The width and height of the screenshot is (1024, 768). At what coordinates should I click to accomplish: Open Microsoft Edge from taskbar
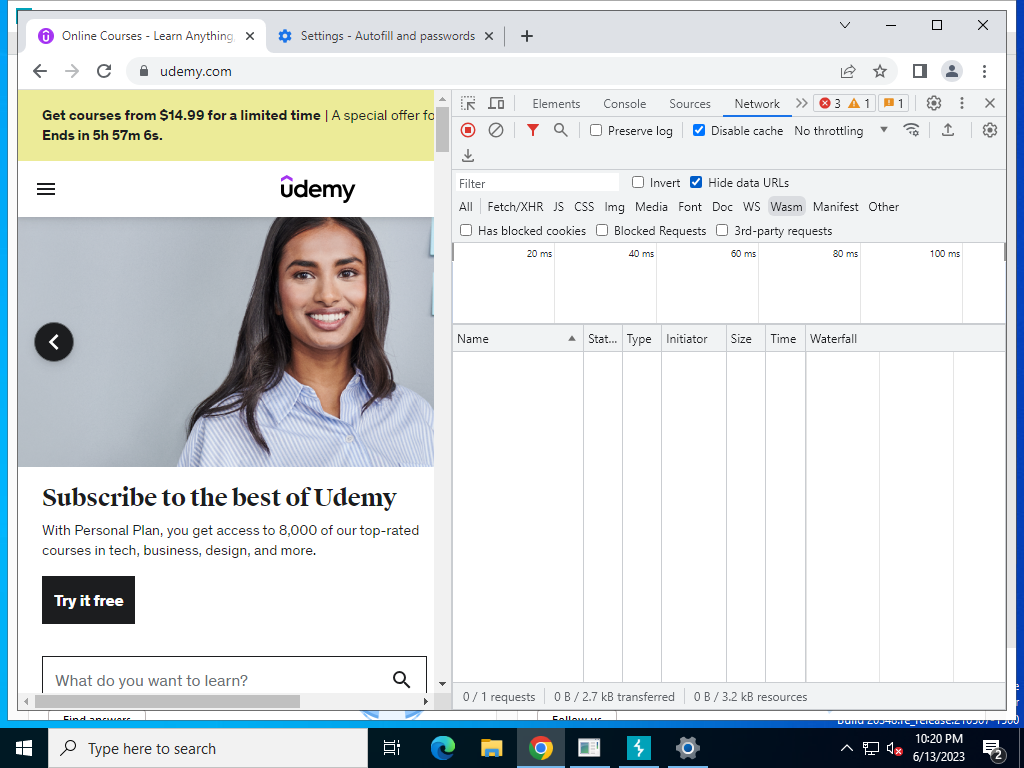pyautogui.click(x=442, y=748)
